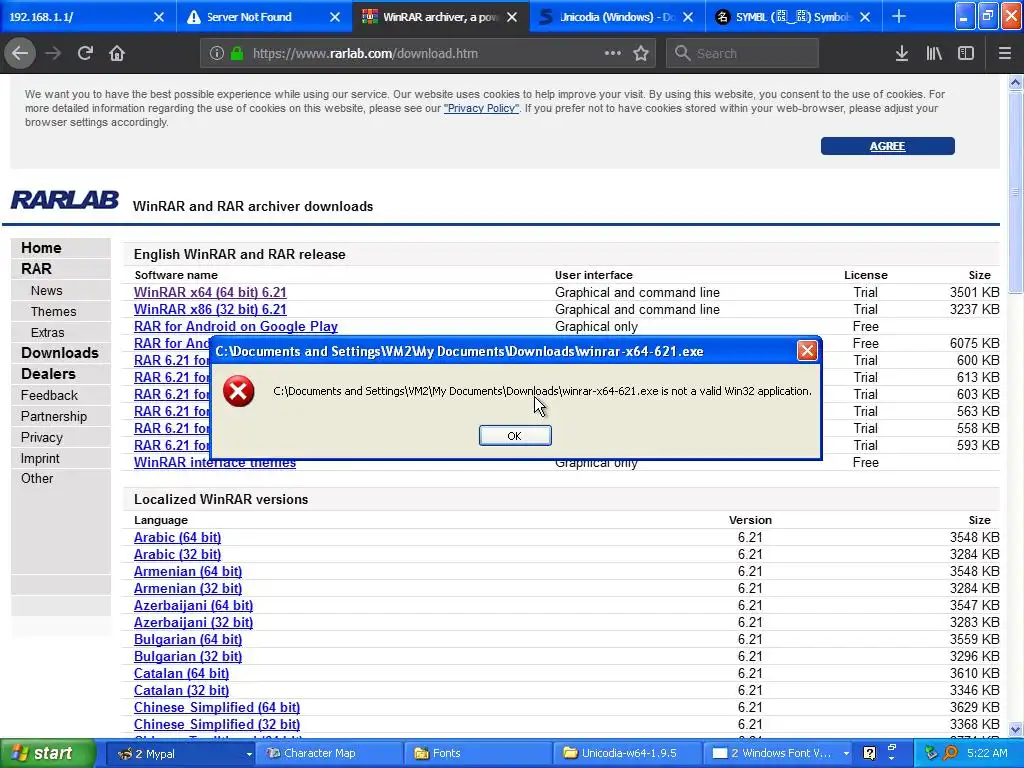Download WinRAR x64 (64 bit) 6.21
The height and width of the screenshot is (768, 1024).
(210, 293)
